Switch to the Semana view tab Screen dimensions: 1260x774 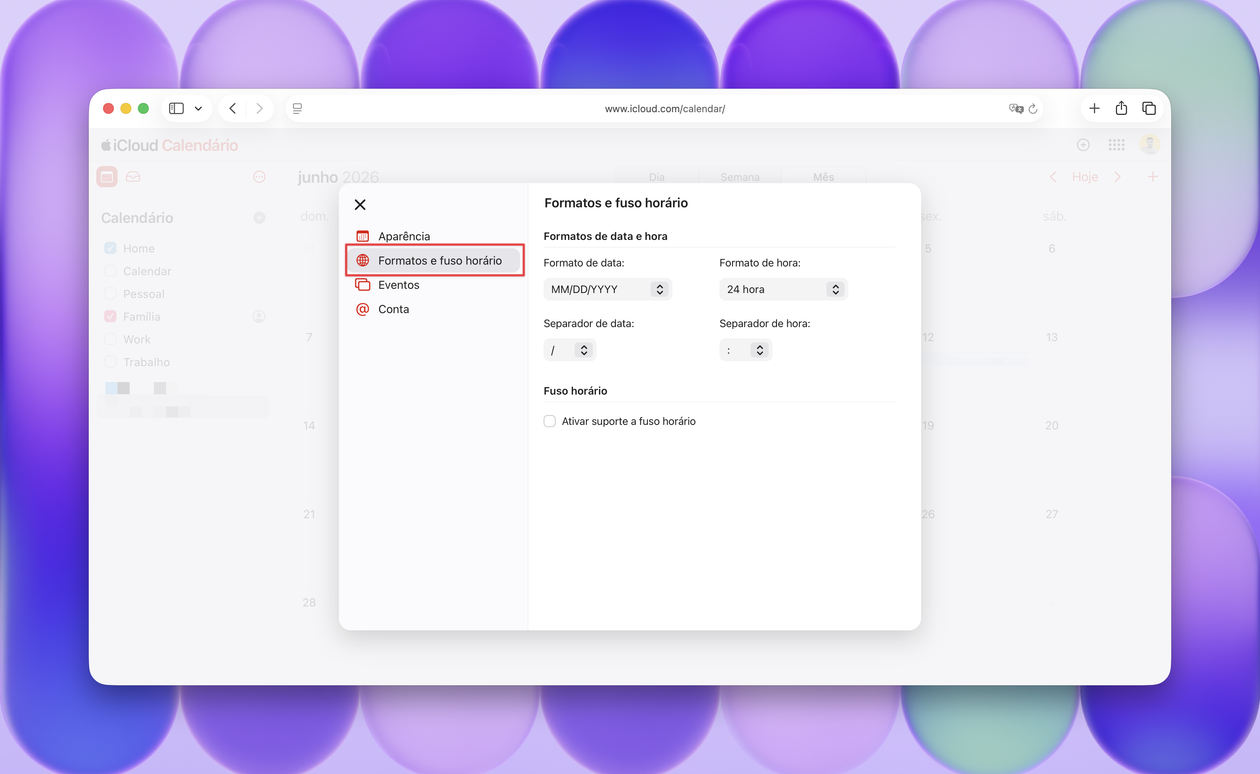[740, 177]
